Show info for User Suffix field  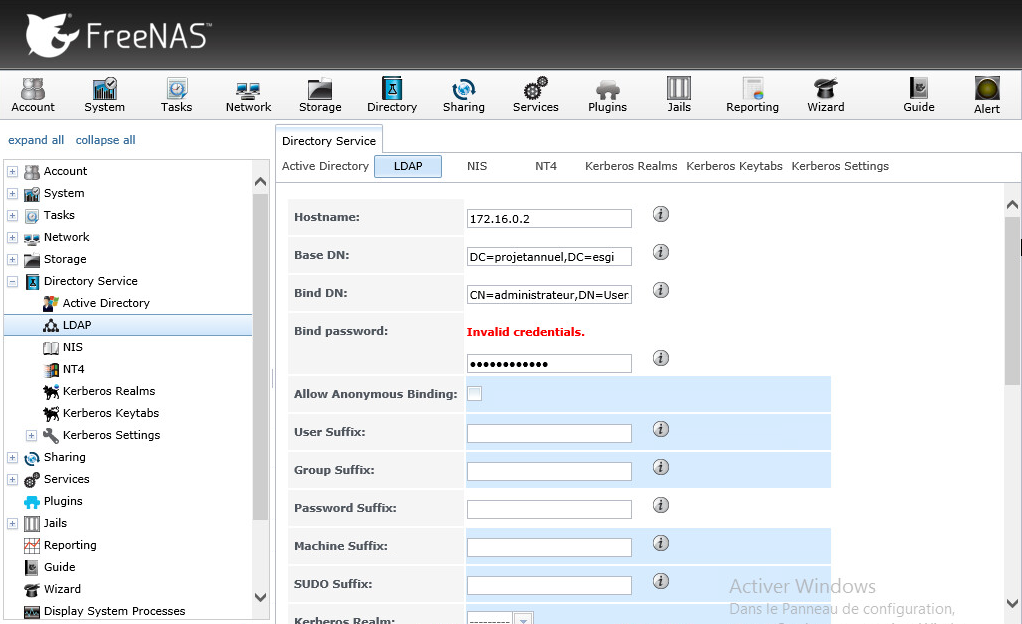(x=661, y=429)
